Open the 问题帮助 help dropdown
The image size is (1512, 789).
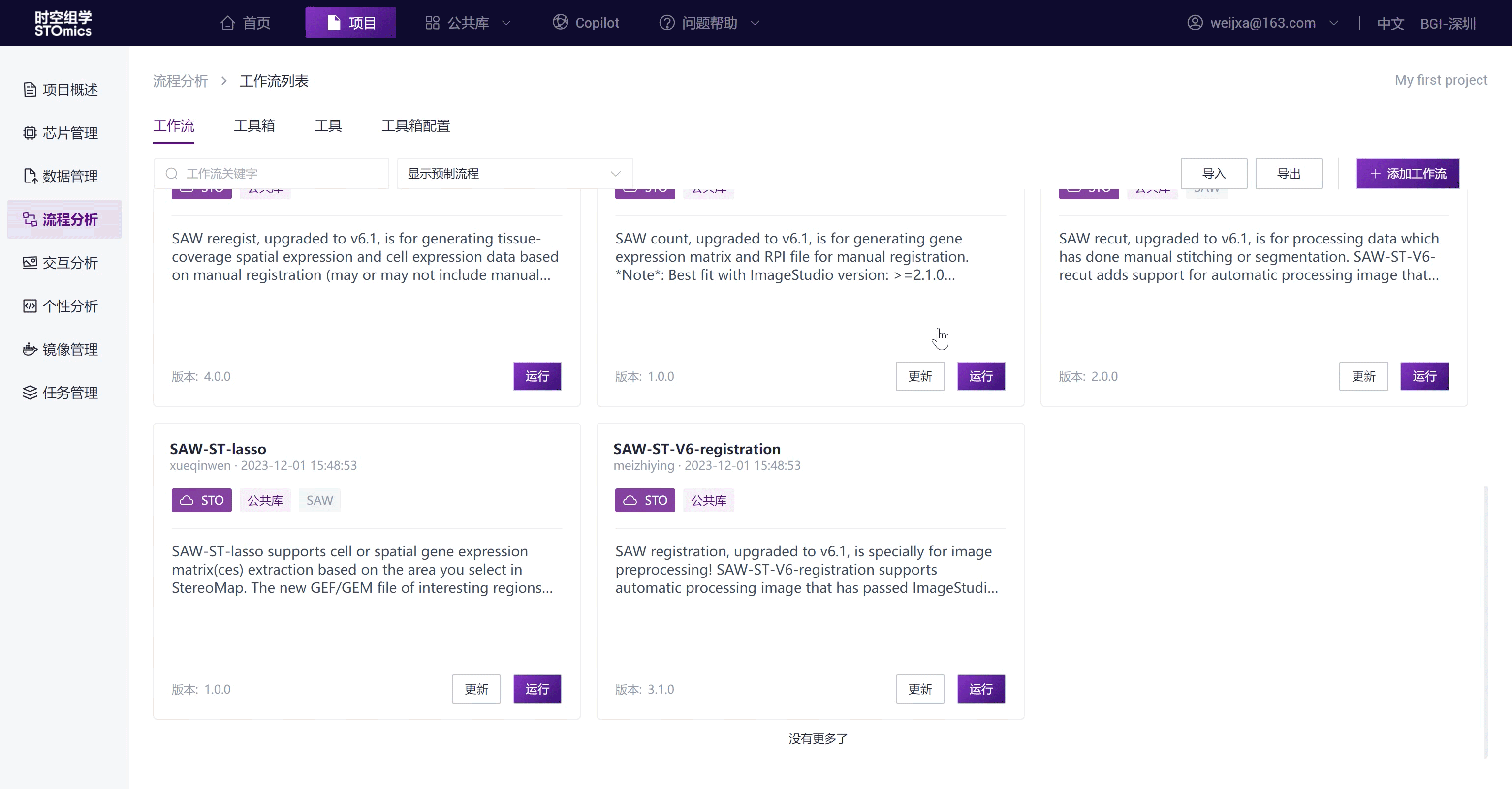tap(709, 23)
